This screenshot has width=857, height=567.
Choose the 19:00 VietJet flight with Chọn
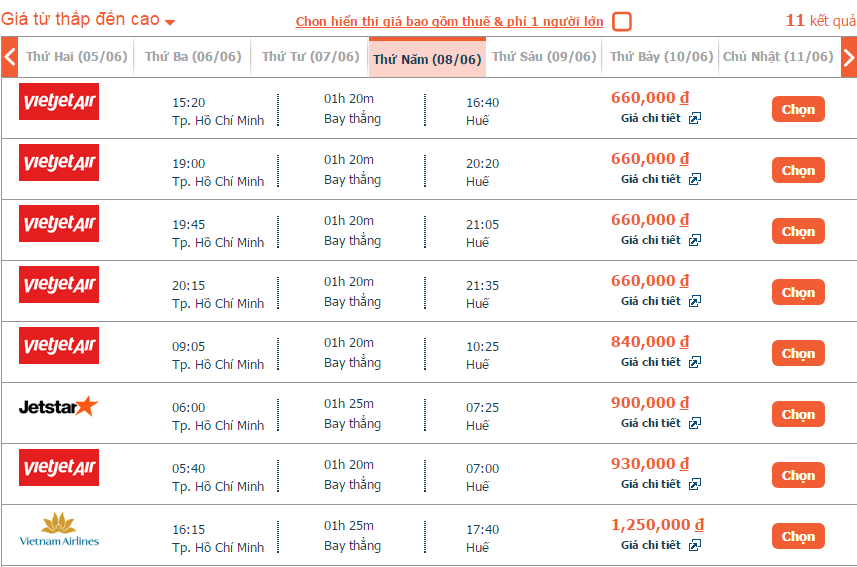(798, 171)
